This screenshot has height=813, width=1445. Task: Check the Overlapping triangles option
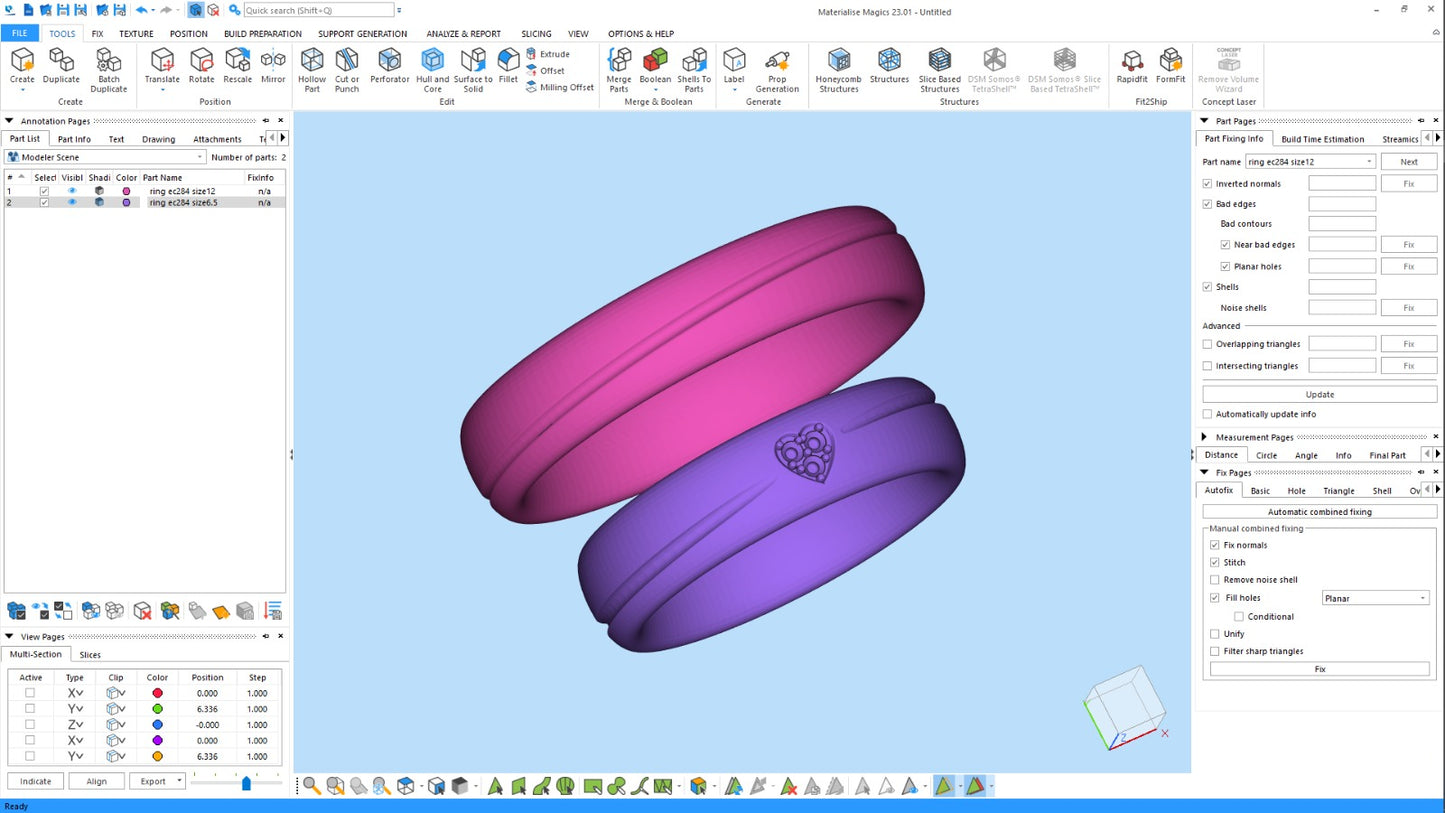click(1207, 344)
